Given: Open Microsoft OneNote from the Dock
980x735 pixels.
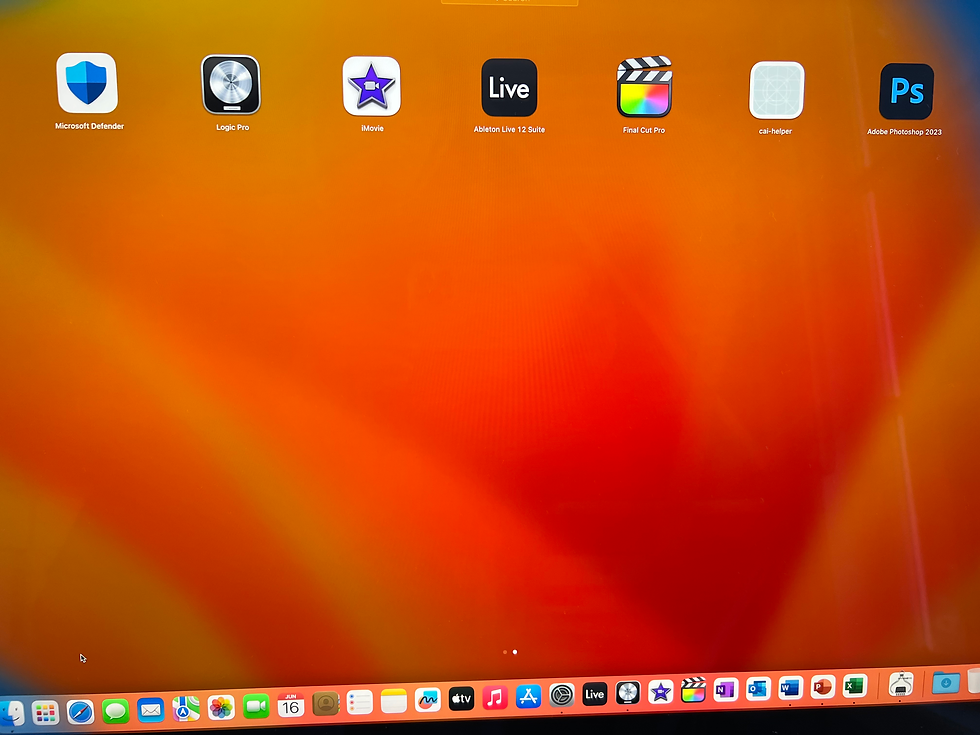Looking at the screenshot, I should click(x=725, y=689).
